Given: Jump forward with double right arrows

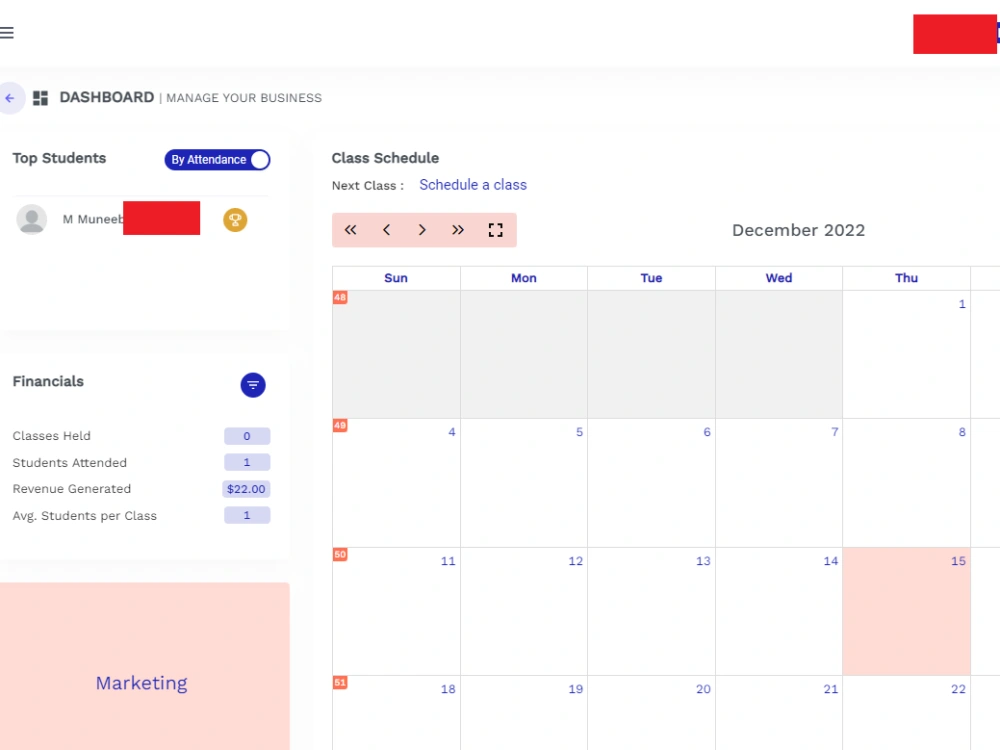Looking at the screenshot, I should pos(458,230).
